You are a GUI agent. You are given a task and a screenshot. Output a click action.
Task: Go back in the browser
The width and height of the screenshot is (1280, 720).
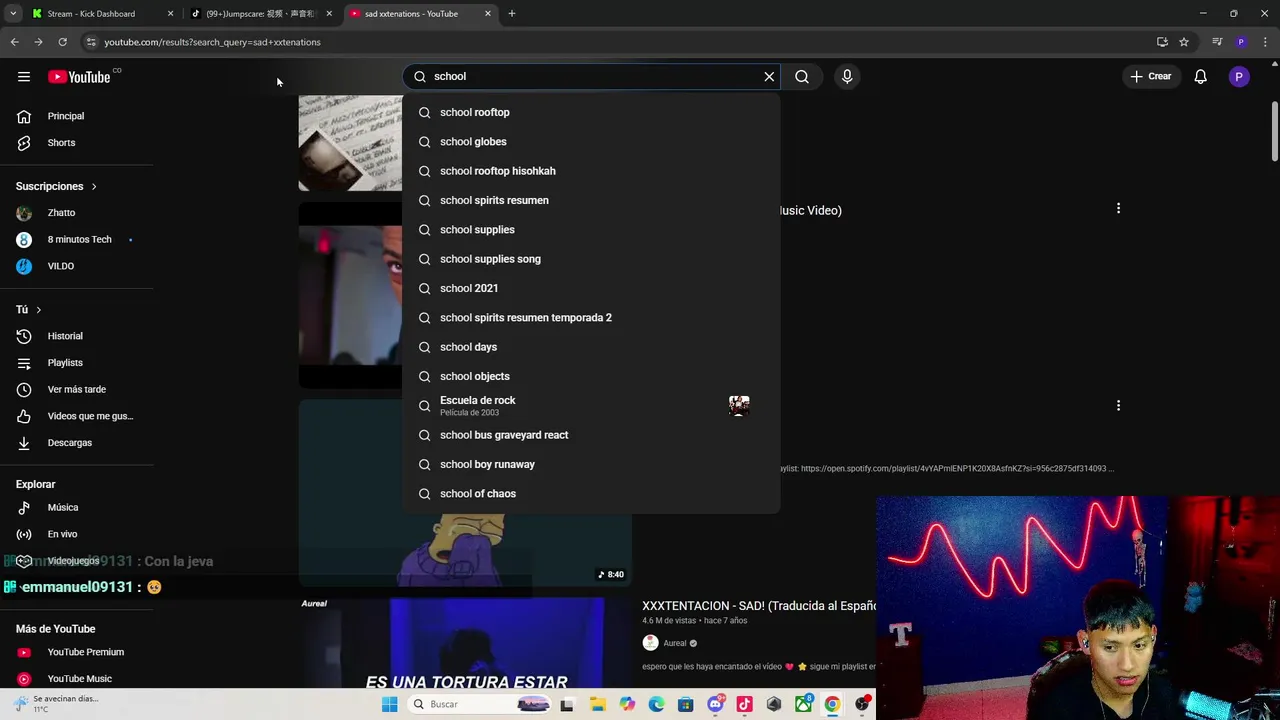pos(14,42)
